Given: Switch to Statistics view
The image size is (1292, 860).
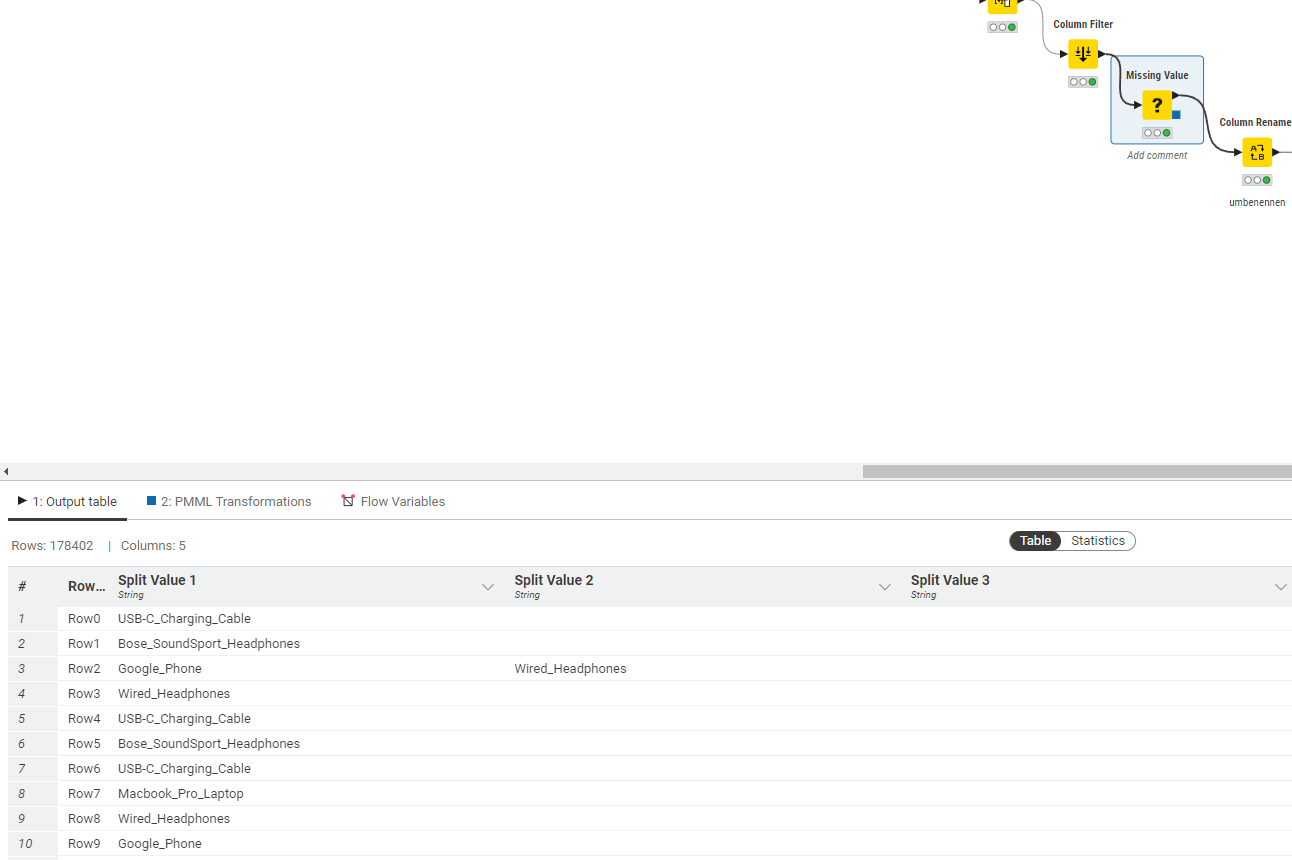Looking at the screenshot, I should 1098,541.
